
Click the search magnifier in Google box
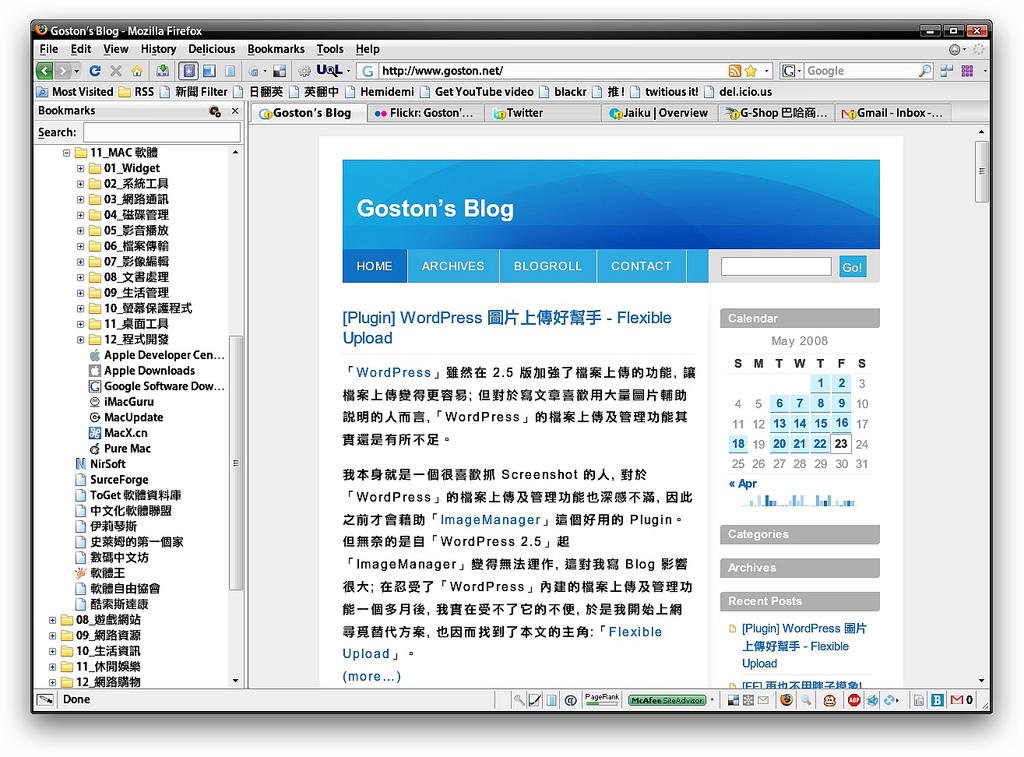(x=925, y=71)
